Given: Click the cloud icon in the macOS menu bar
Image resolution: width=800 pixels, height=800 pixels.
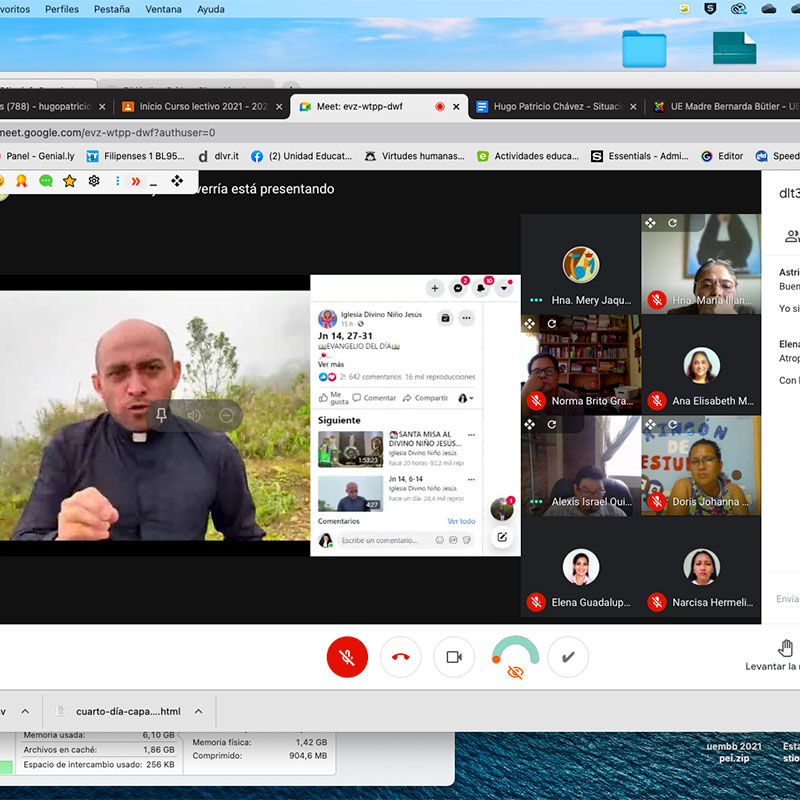Looking at the screenshot, I should pos(768,9).
